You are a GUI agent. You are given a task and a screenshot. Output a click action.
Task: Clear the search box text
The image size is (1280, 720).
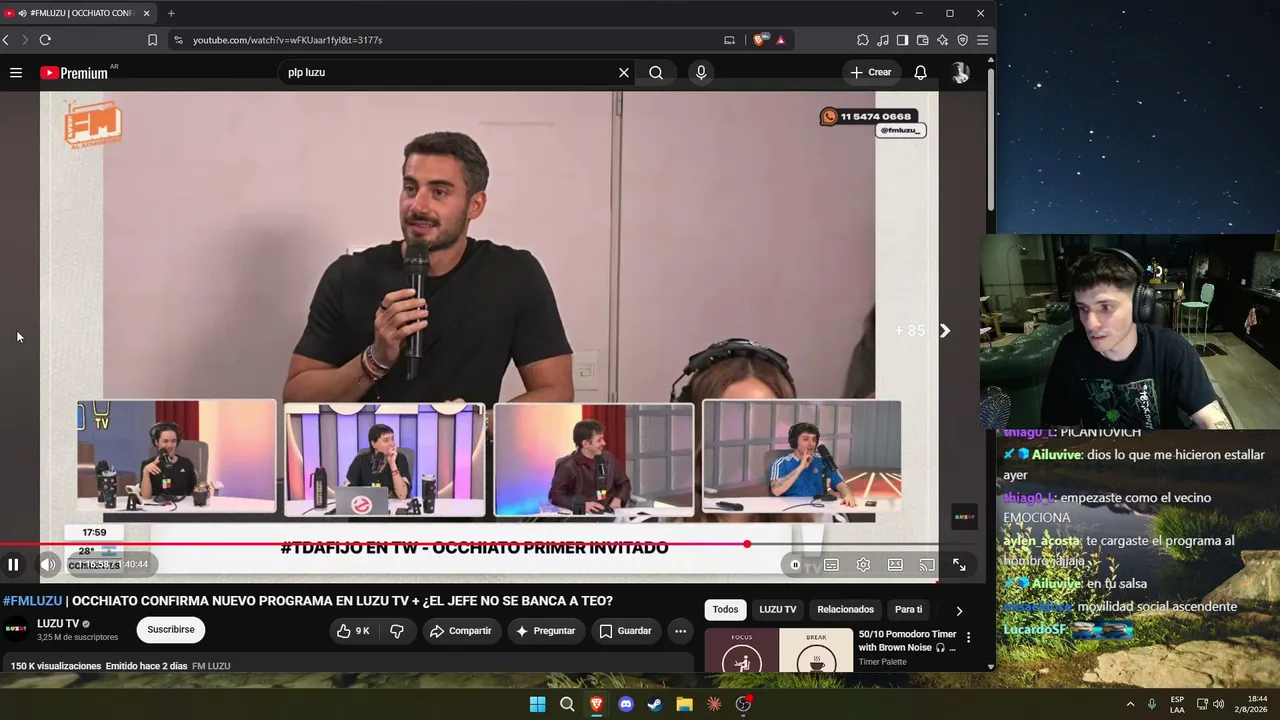pyautogui.click(x=624, y=72)
